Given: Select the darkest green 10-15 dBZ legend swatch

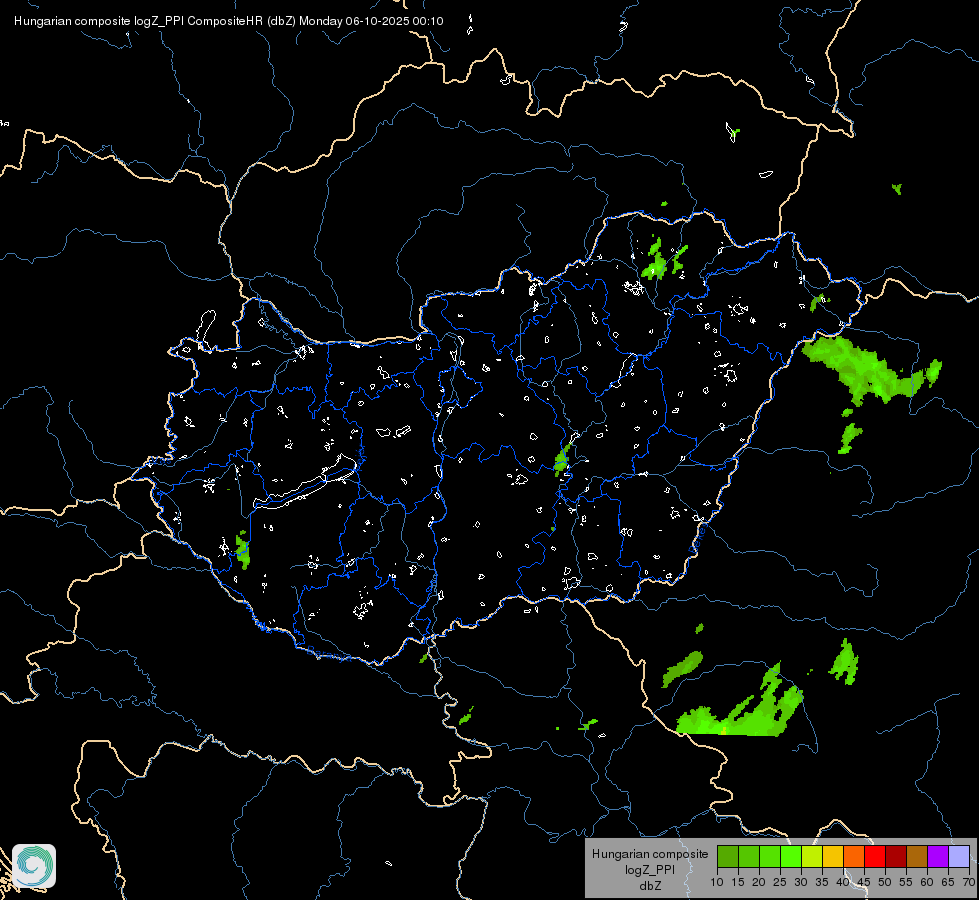Looking at the screenshot, I should [728, 856].
